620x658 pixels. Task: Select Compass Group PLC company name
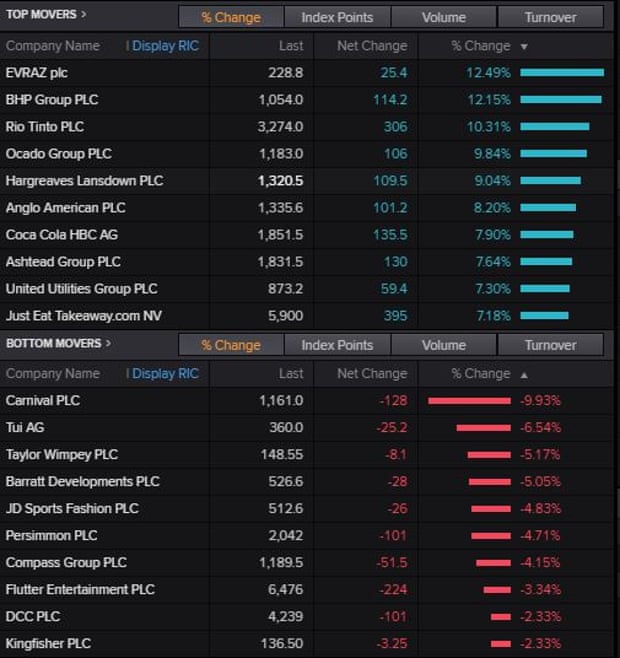pos(66,562)
